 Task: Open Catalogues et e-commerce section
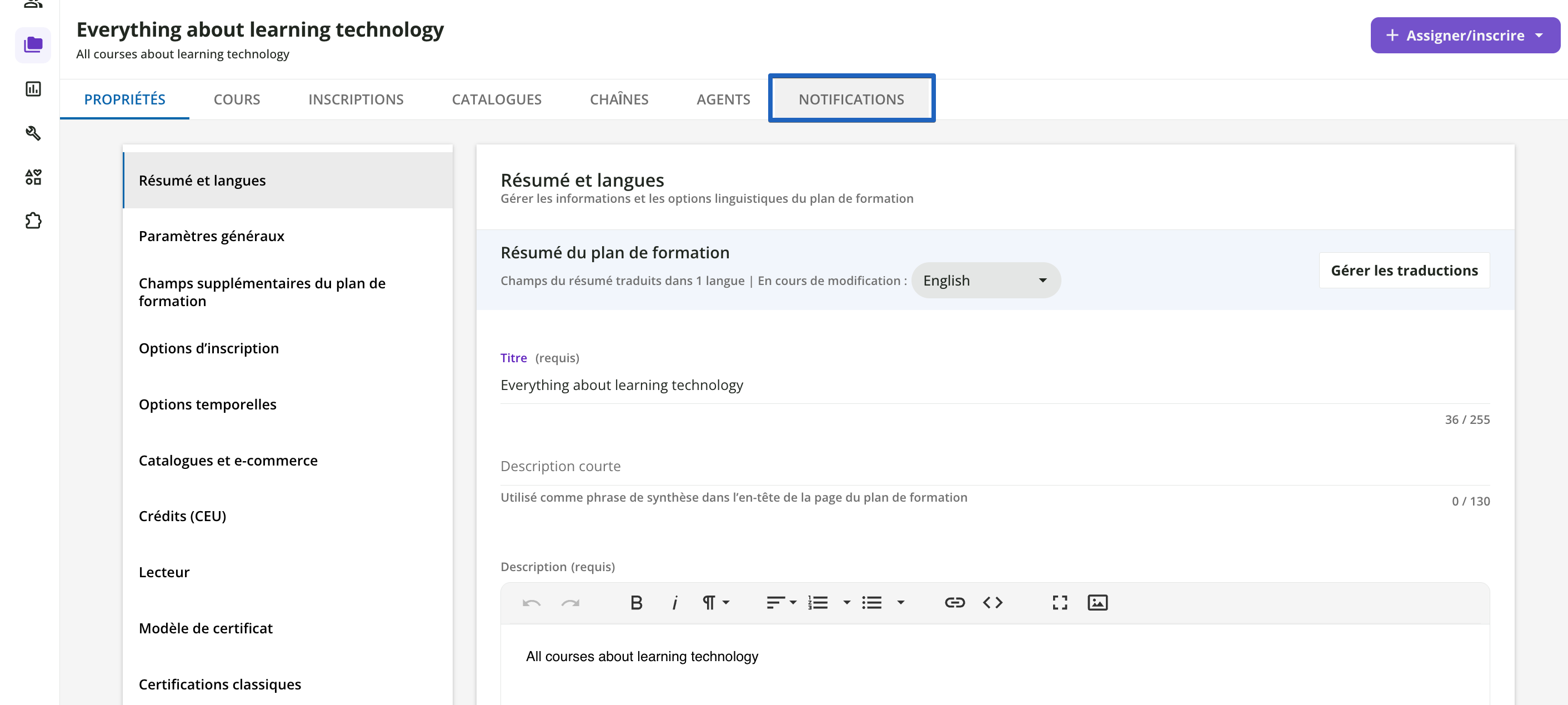tap(288, 460)
